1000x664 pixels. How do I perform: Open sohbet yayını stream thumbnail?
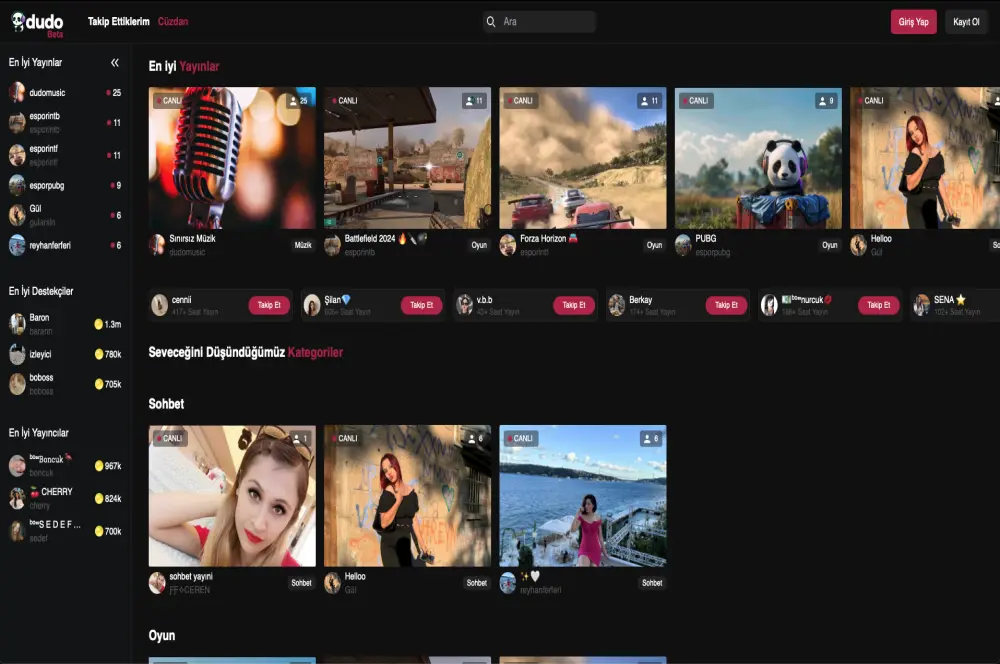tap(232, 496)
